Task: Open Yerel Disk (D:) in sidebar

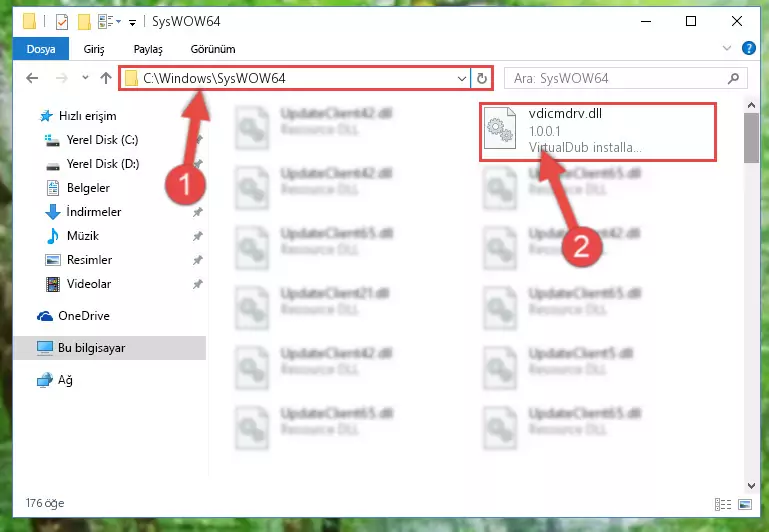Action: [x=103, y=164]
